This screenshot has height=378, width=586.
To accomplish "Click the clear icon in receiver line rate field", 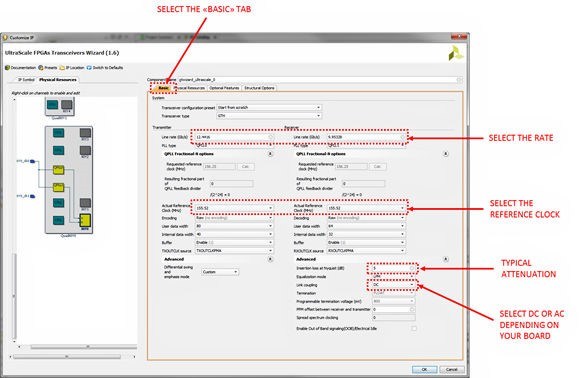I will click(x=403, y=137).
